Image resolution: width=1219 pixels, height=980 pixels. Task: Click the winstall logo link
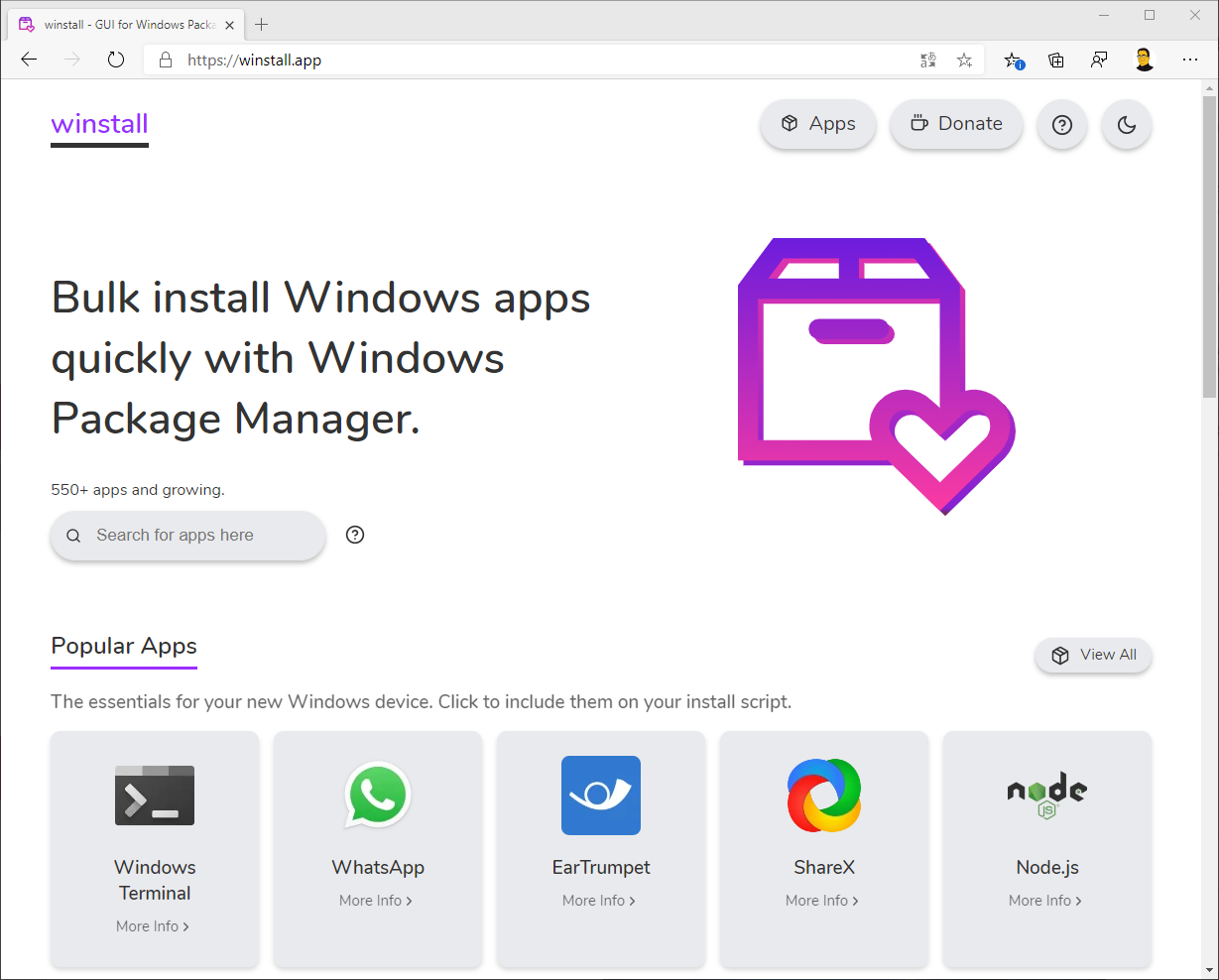click(x=99, y=124)
